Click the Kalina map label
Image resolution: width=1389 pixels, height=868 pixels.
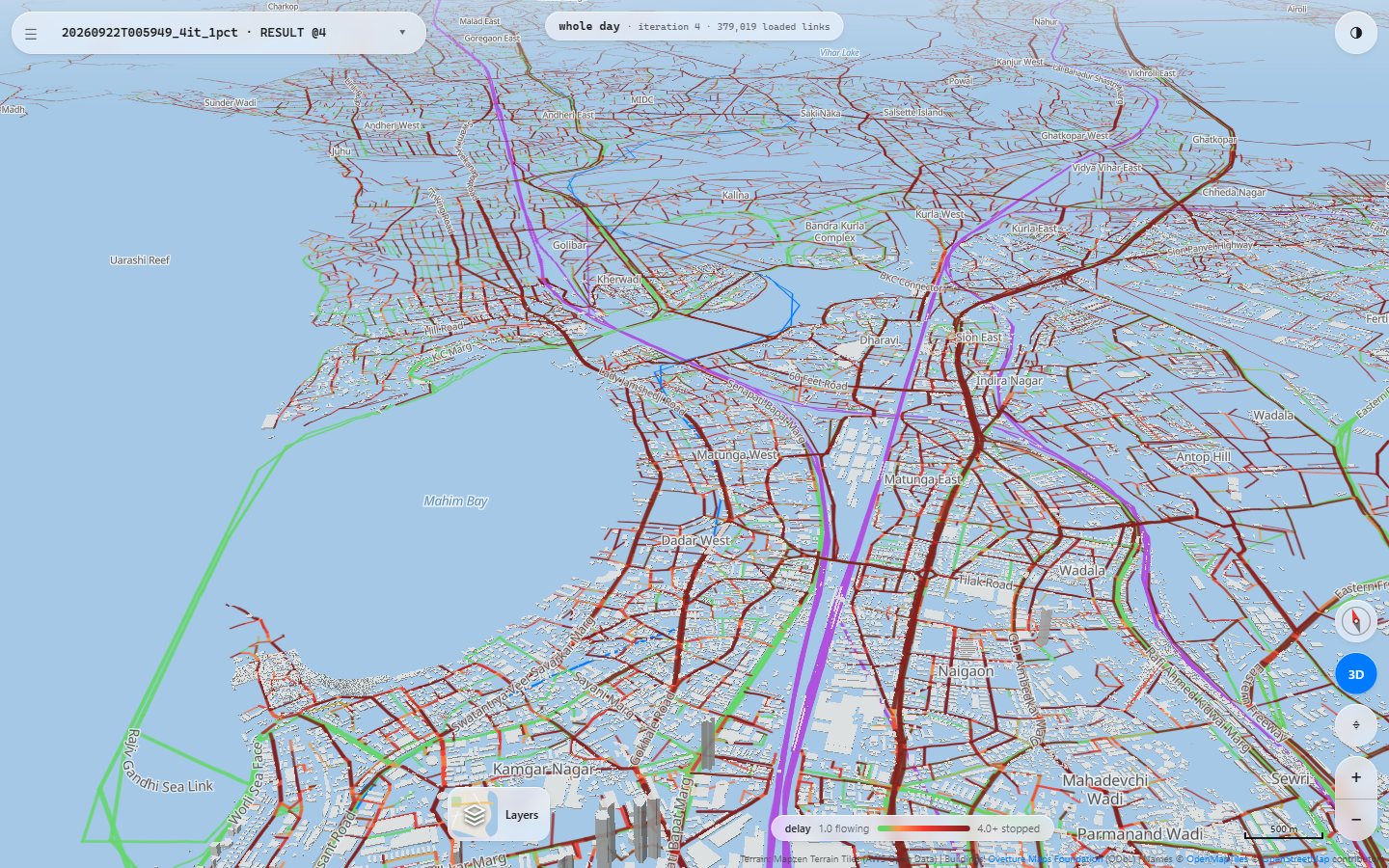coord(735,195)
